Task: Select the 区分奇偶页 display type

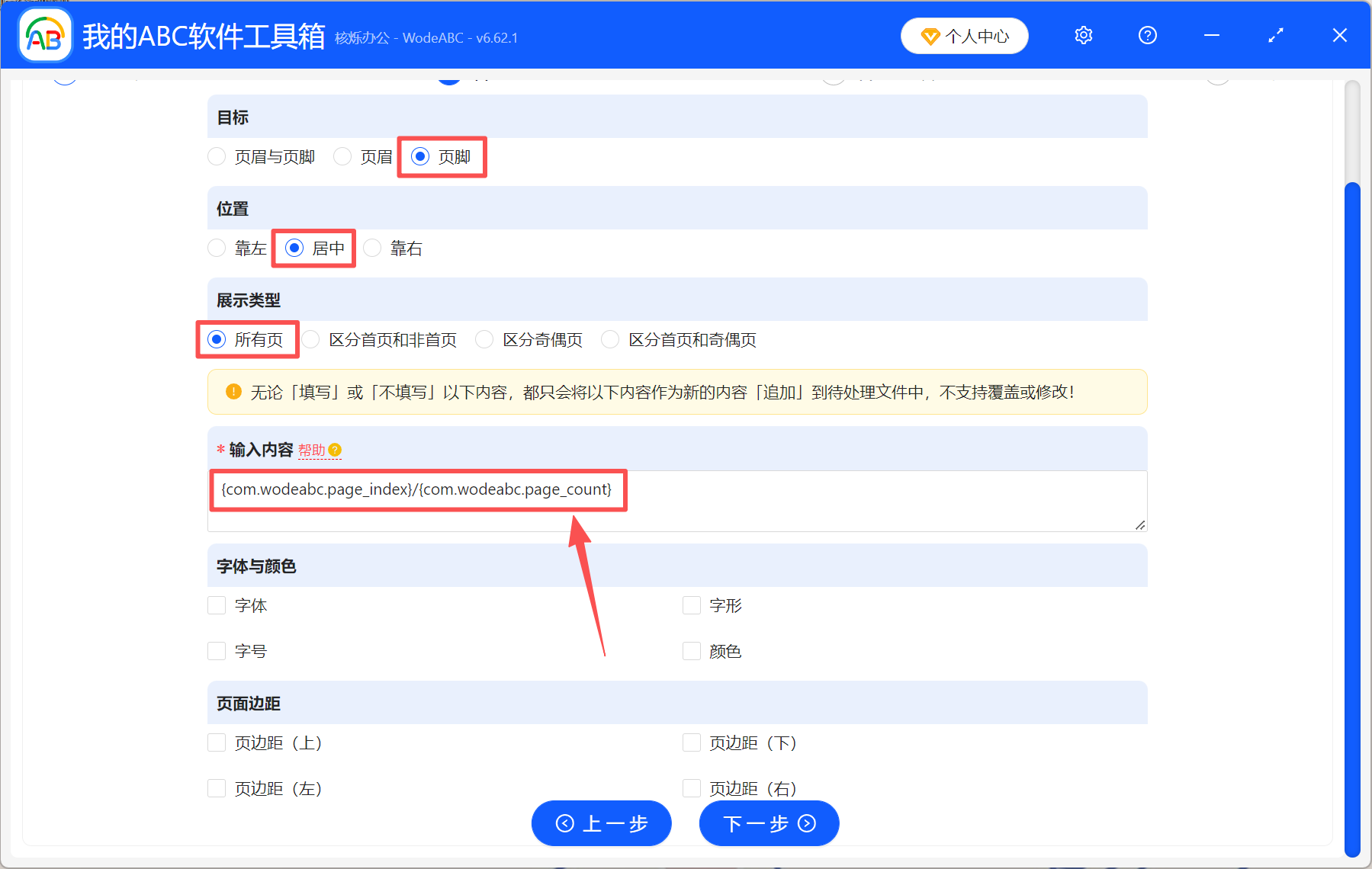Action: click(x=485, y=339)
